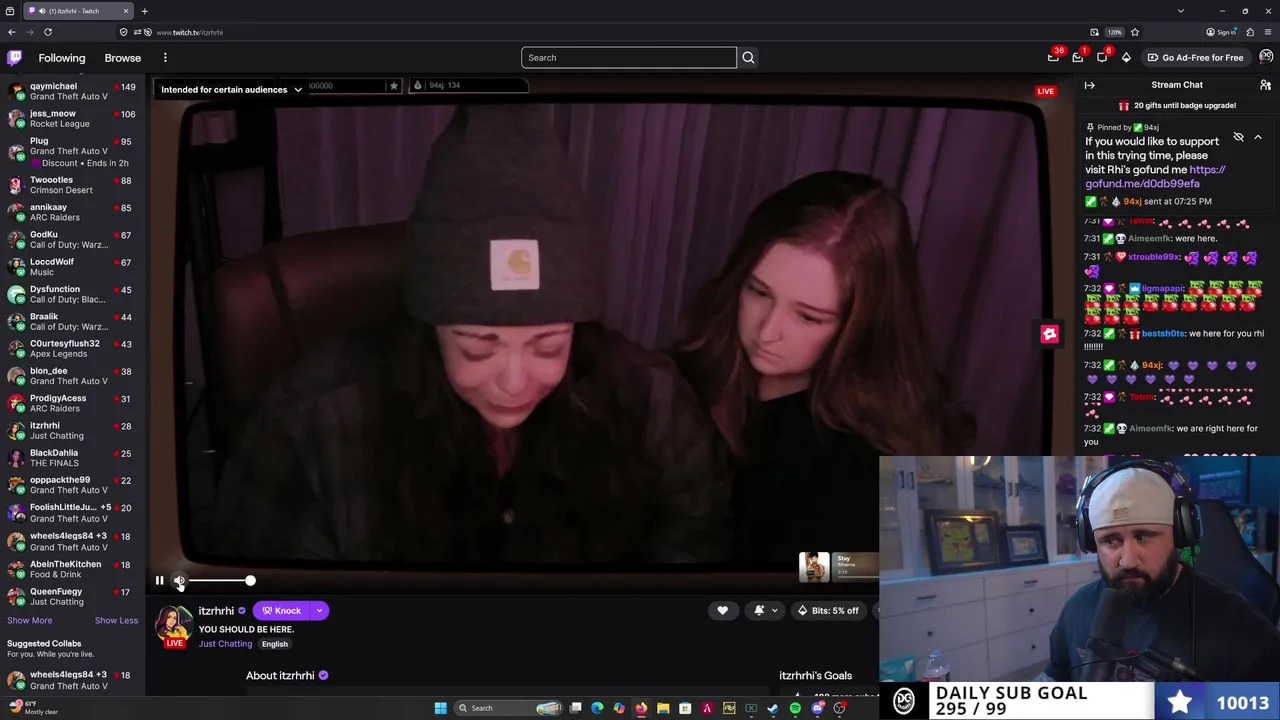
Task: Adjust the volume slider handle
Action: click(250, 580)
